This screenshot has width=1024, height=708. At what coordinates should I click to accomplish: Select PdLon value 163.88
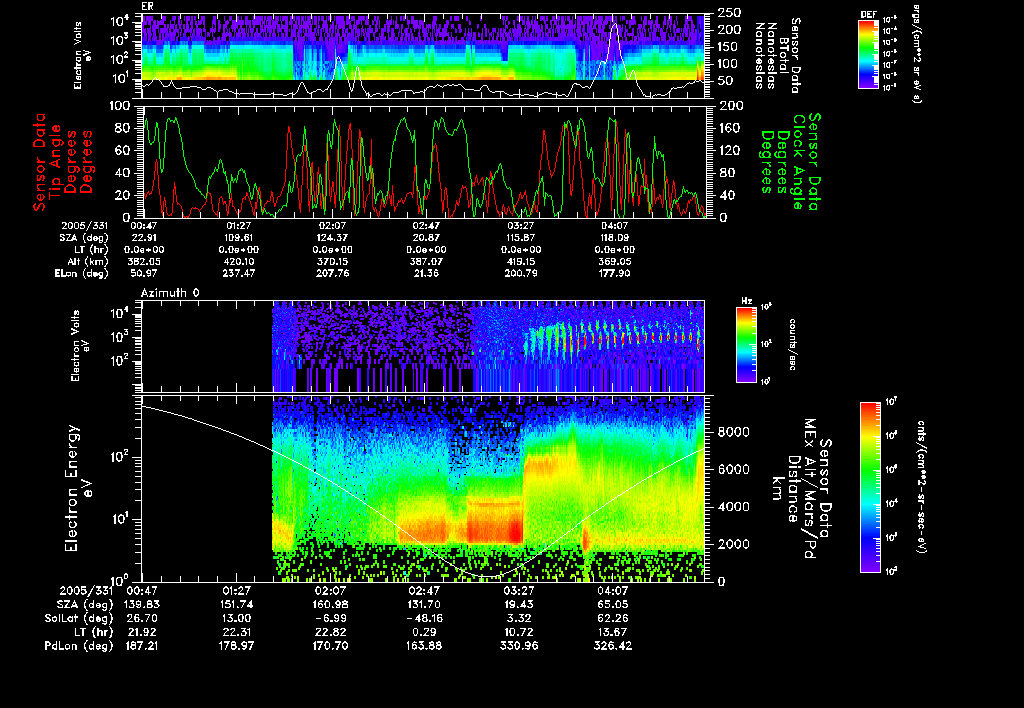point(424,646)
